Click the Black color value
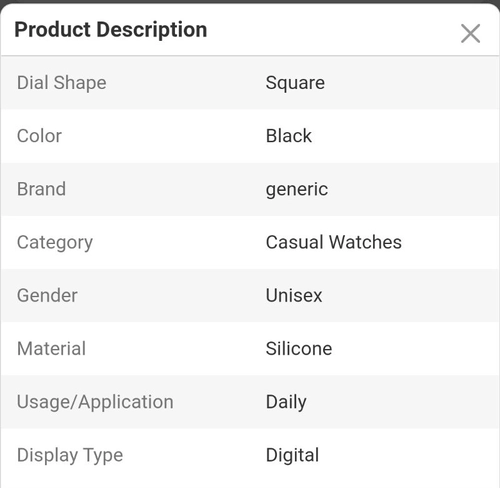 click(289, 136)
